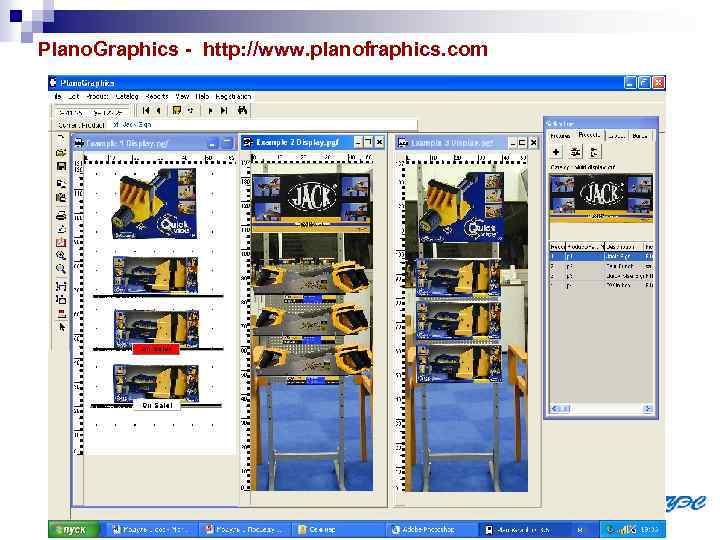
Task: Select the magnifier zoom tool in left toolbar
Action: click(61, 269)
